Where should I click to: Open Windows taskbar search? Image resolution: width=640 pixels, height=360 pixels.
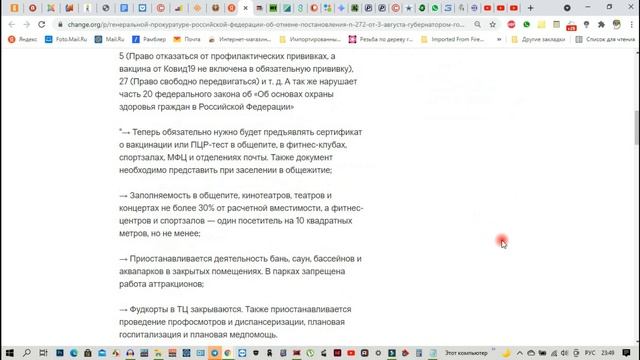27,353
